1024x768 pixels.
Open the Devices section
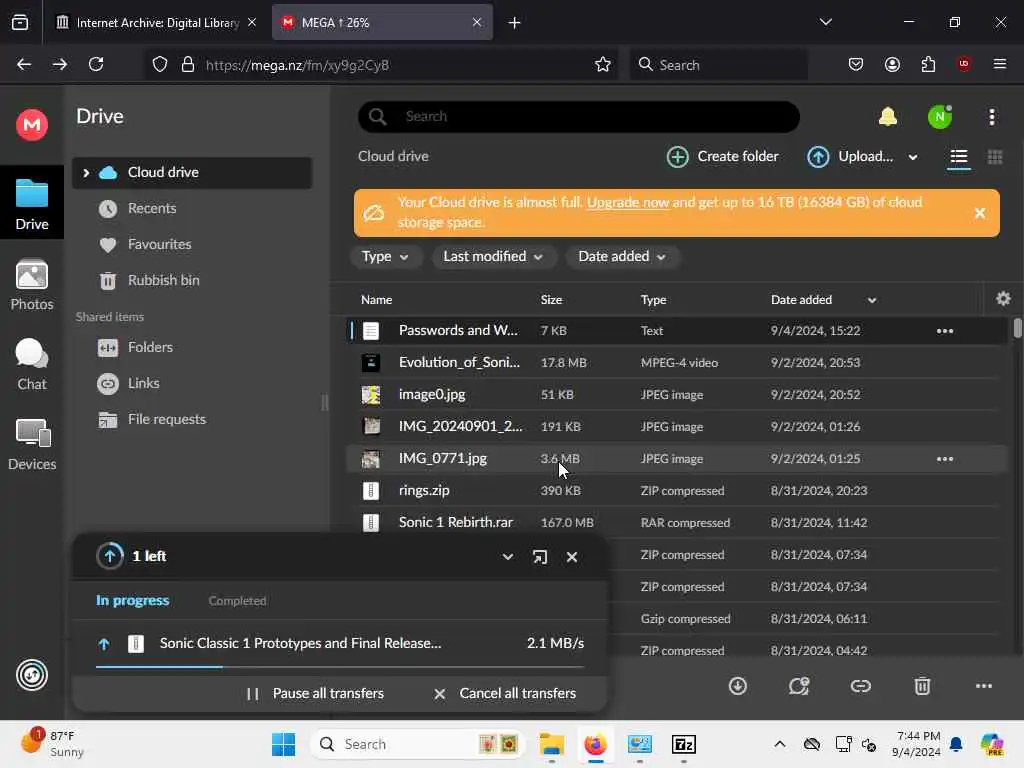(31, 445)
